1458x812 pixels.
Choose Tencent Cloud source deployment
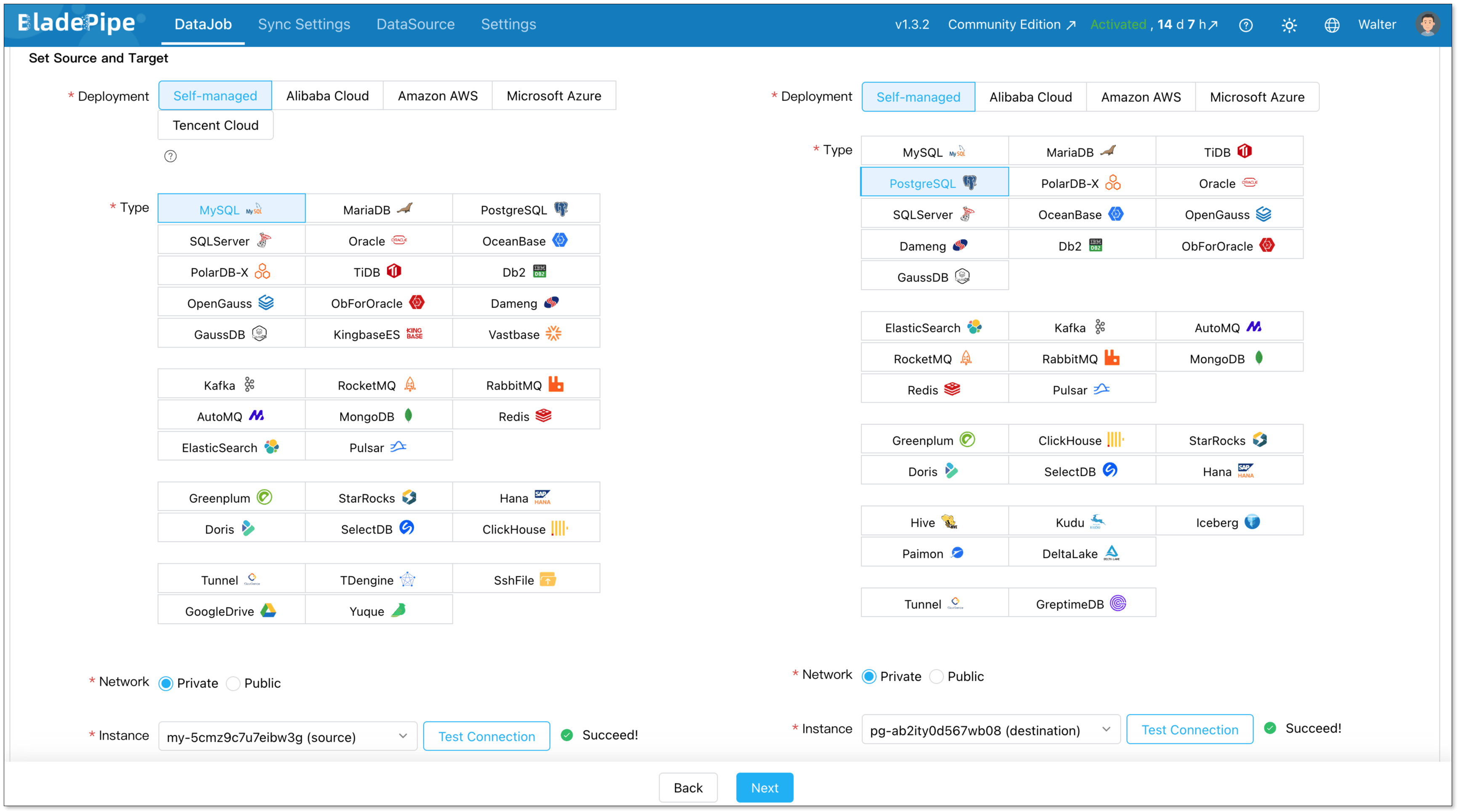[215, 125]
